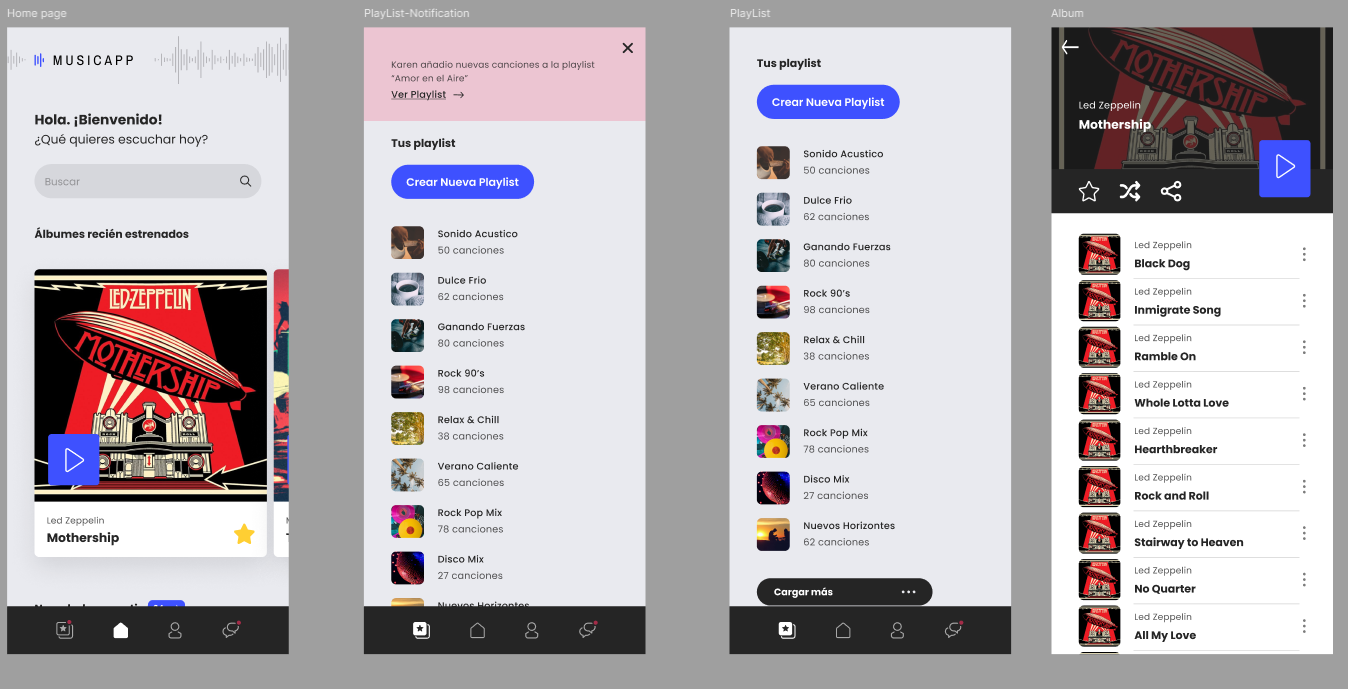This screenshot has width=1348, height=689.
Task: Click Sonido Acustico thumbnail in PlayList screen
Action: 774,162
